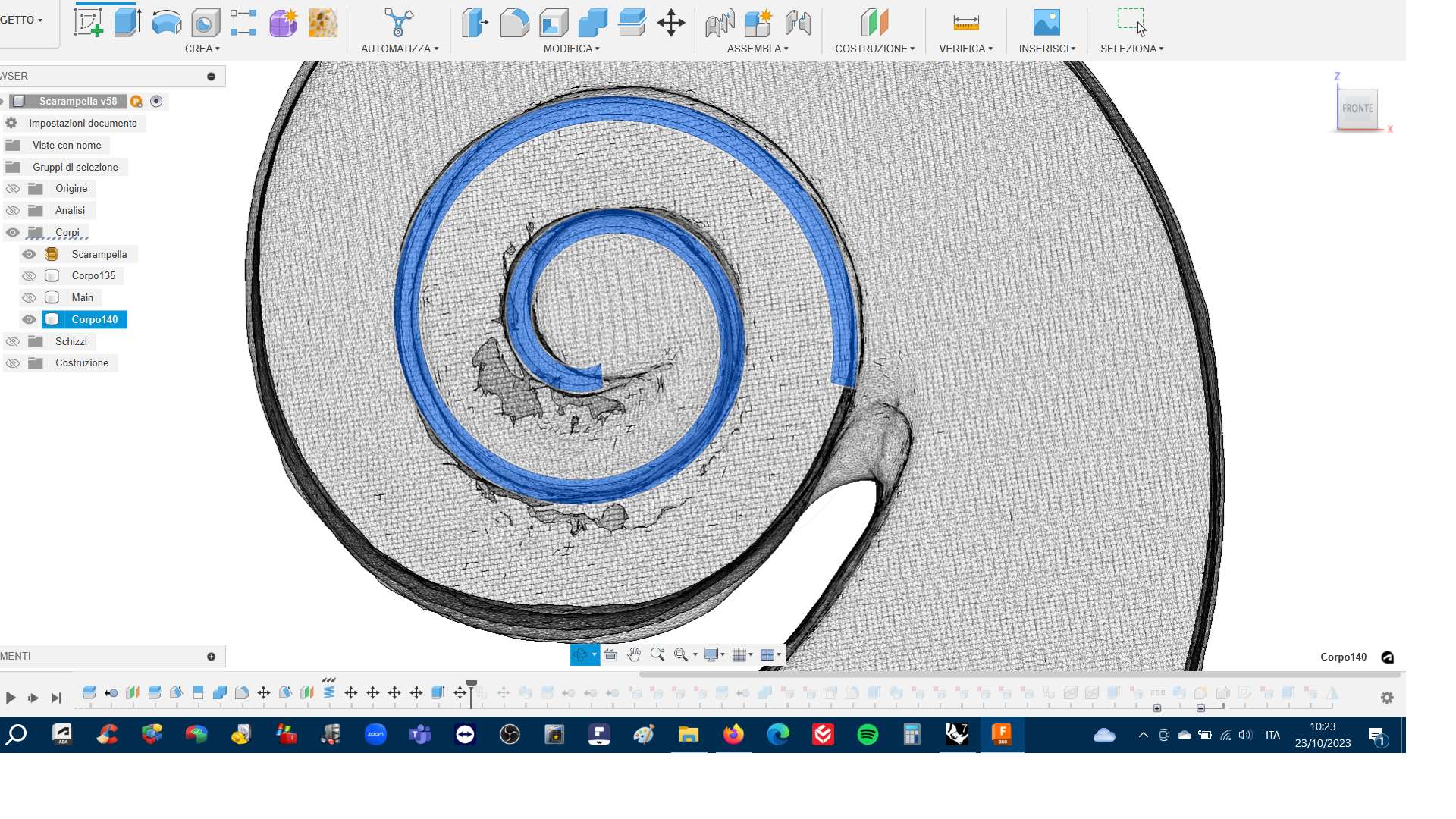Jump to end of timeline
Viewport: 1456px width, 819px height.
click(x=56, y=698)
